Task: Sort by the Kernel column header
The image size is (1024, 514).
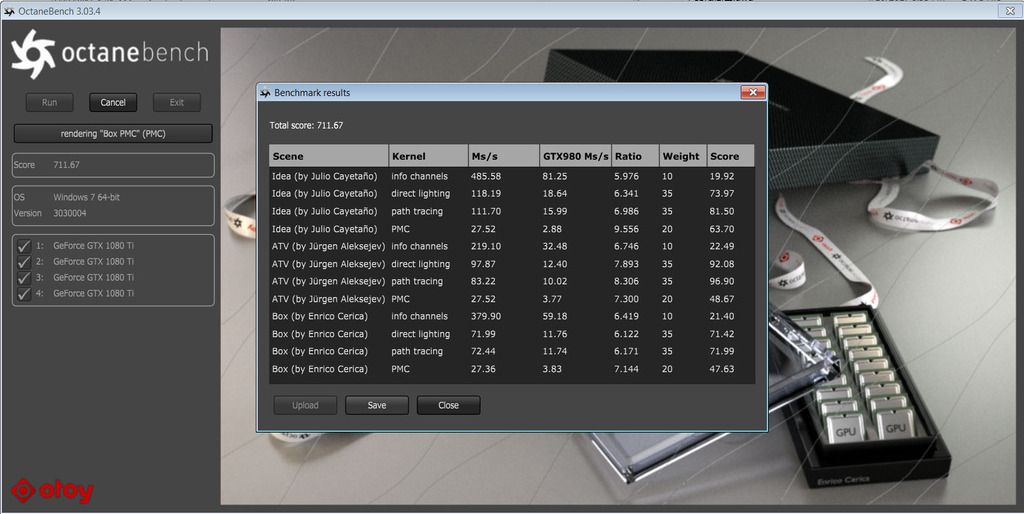Action: tap(428, 156)
